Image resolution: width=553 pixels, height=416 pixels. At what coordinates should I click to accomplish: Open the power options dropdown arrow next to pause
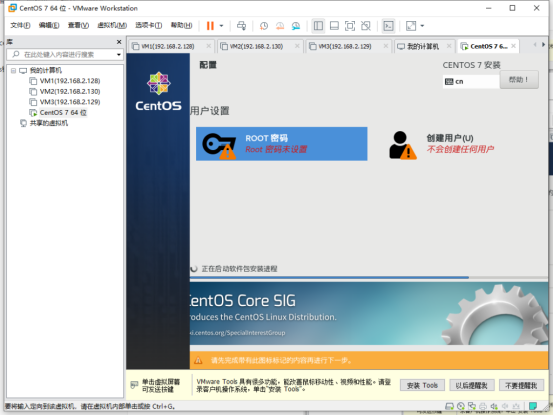(x=221, y=26)
